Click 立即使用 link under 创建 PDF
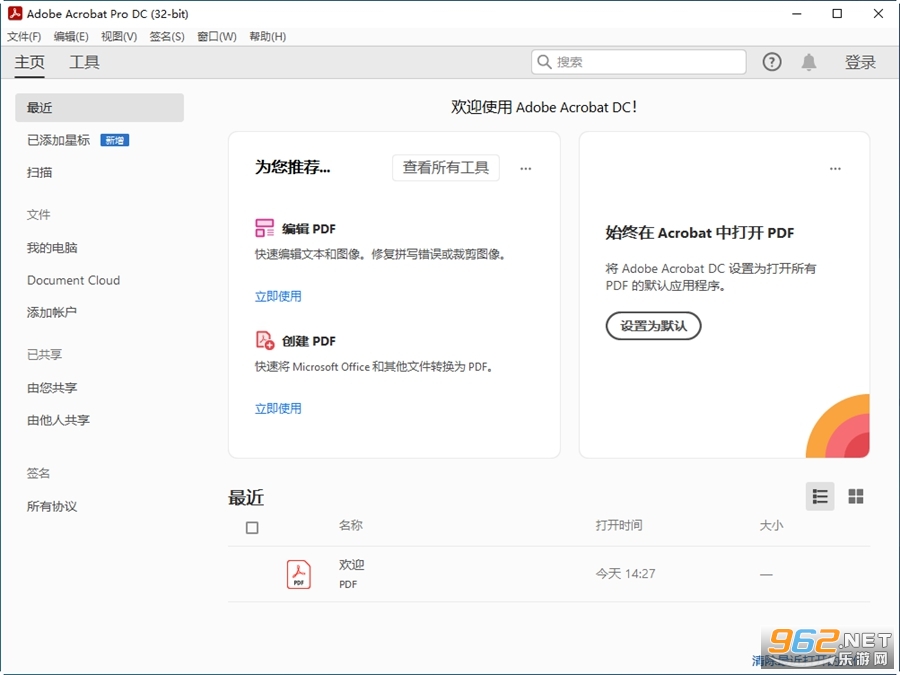Image resolution: width=900 pixels, height=675 pixels. click(x=278, y=408)
